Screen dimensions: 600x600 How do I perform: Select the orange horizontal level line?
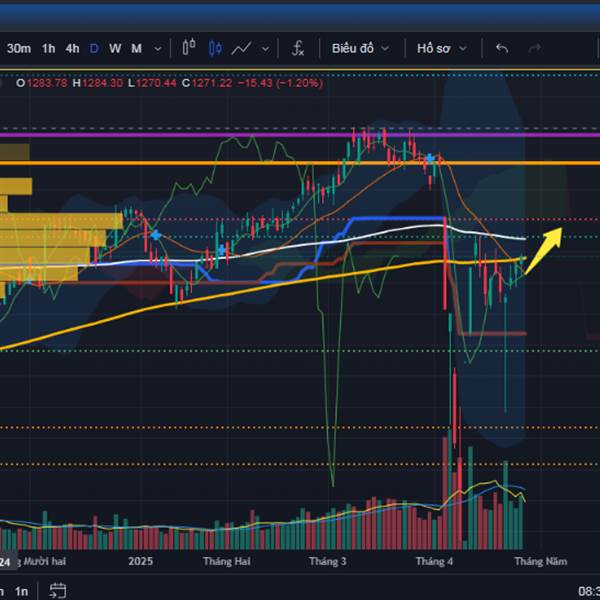pos(300,163)
